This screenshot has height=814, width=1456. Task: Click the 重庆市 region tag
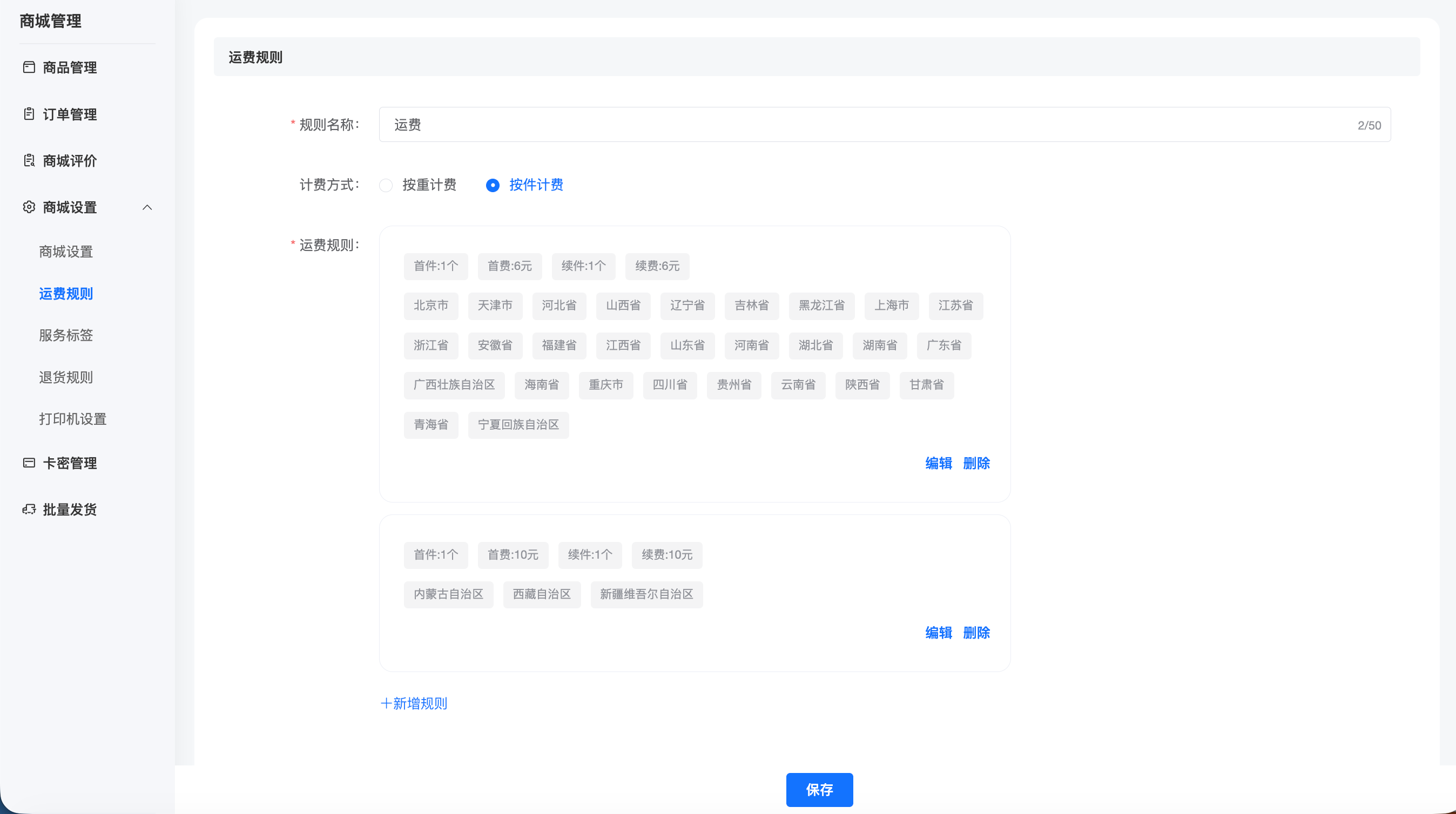(x=606, y=385)
